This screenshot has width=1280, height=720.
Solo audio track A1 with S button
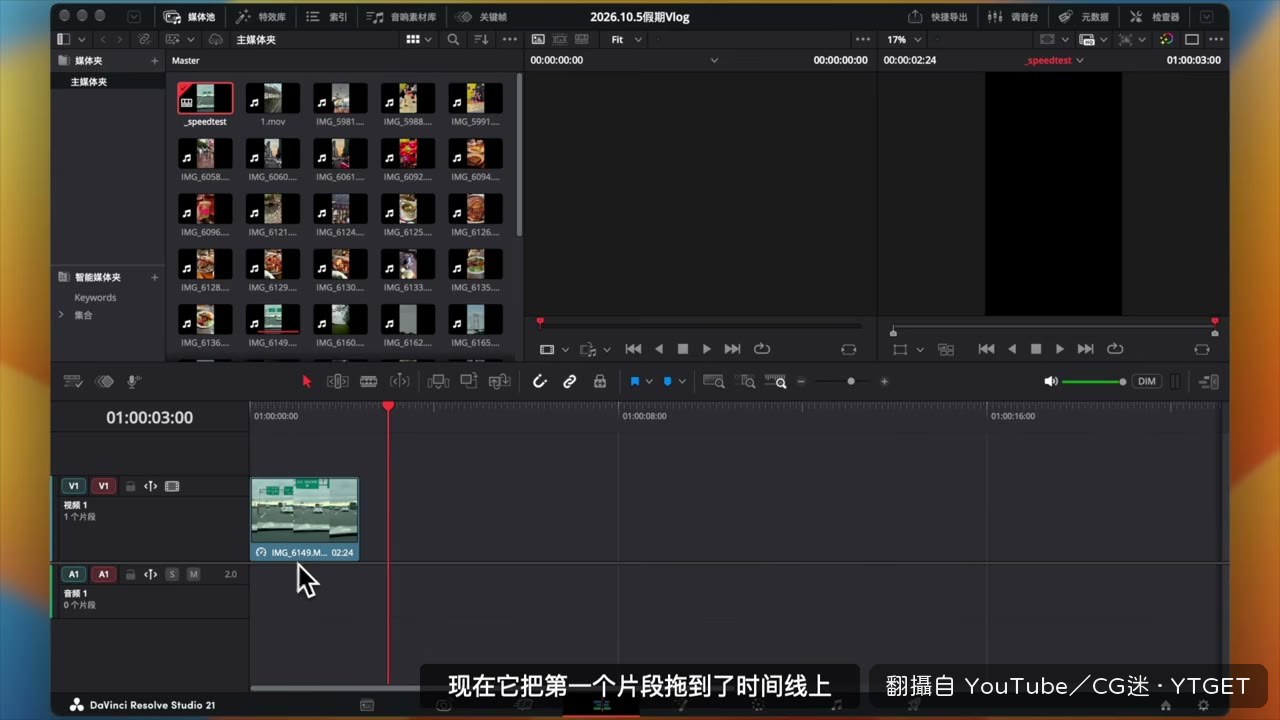coord(172,574)
